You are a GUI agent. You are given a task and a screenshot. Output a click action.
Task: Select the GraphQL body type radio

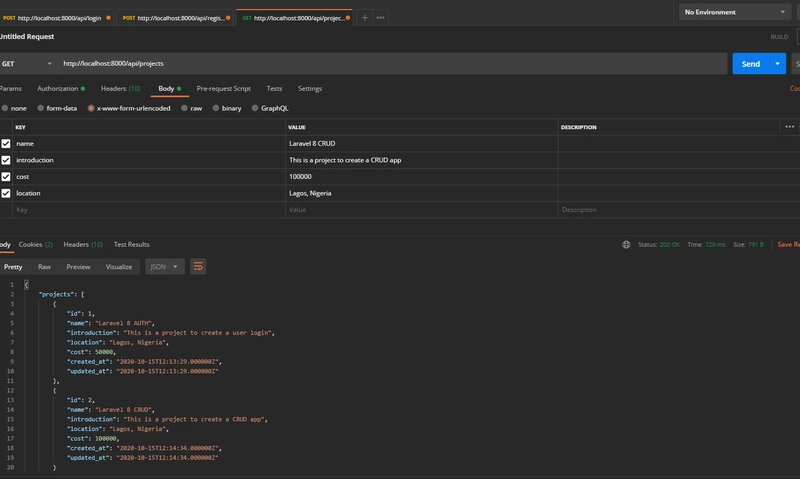(255, 108)
